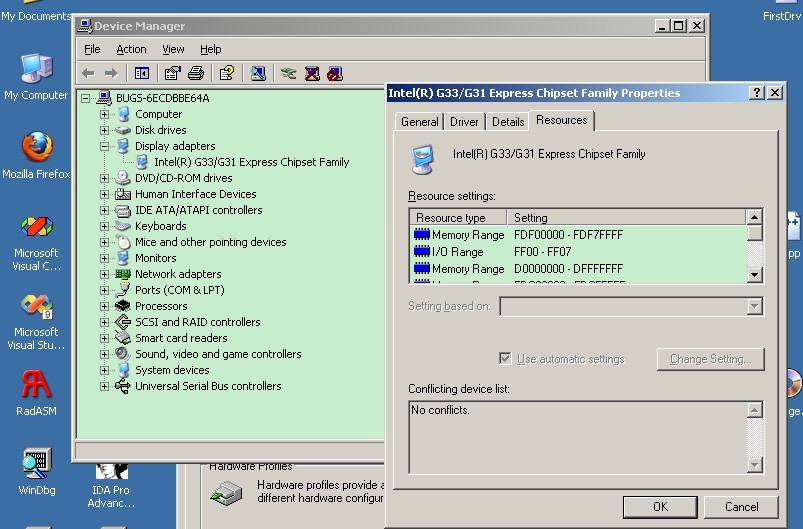Open the Action menu
This screenshot has height=529, width=803.
(x=131, y=49)
